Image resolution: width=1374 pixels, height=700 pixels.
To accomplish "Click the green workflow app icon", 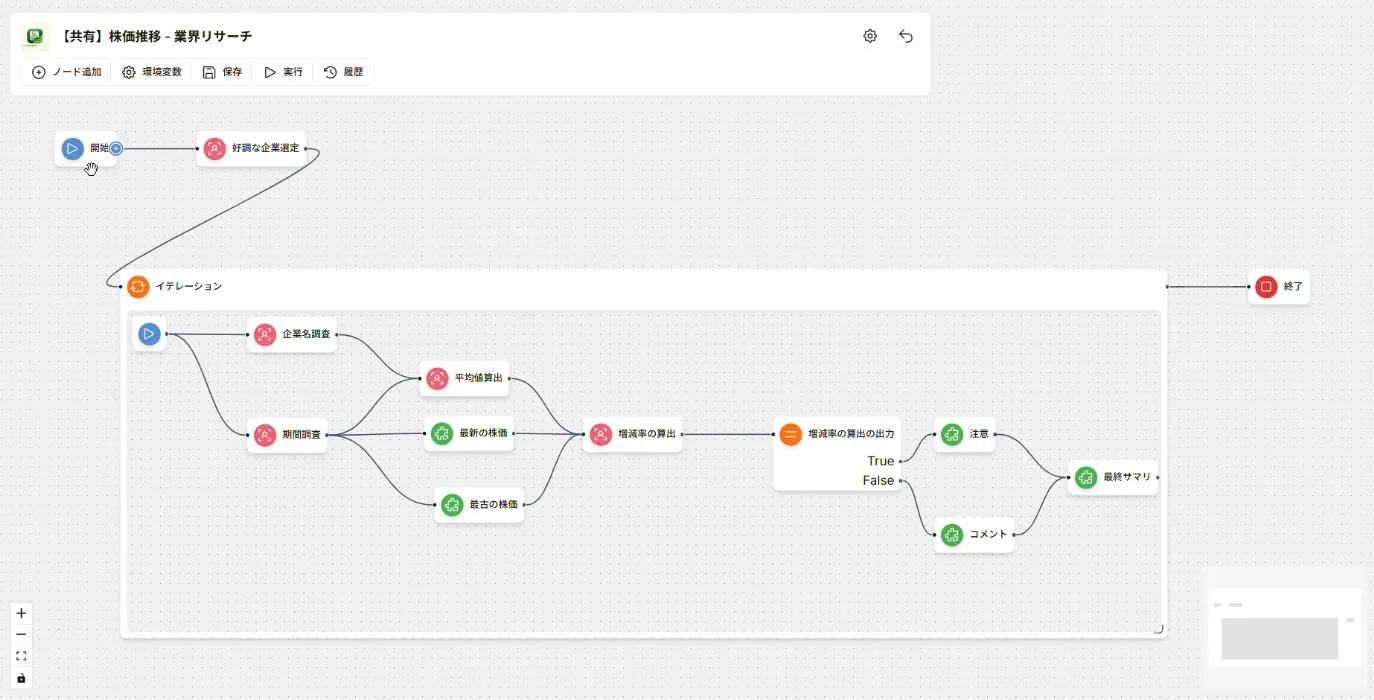I will click(35, 36).
